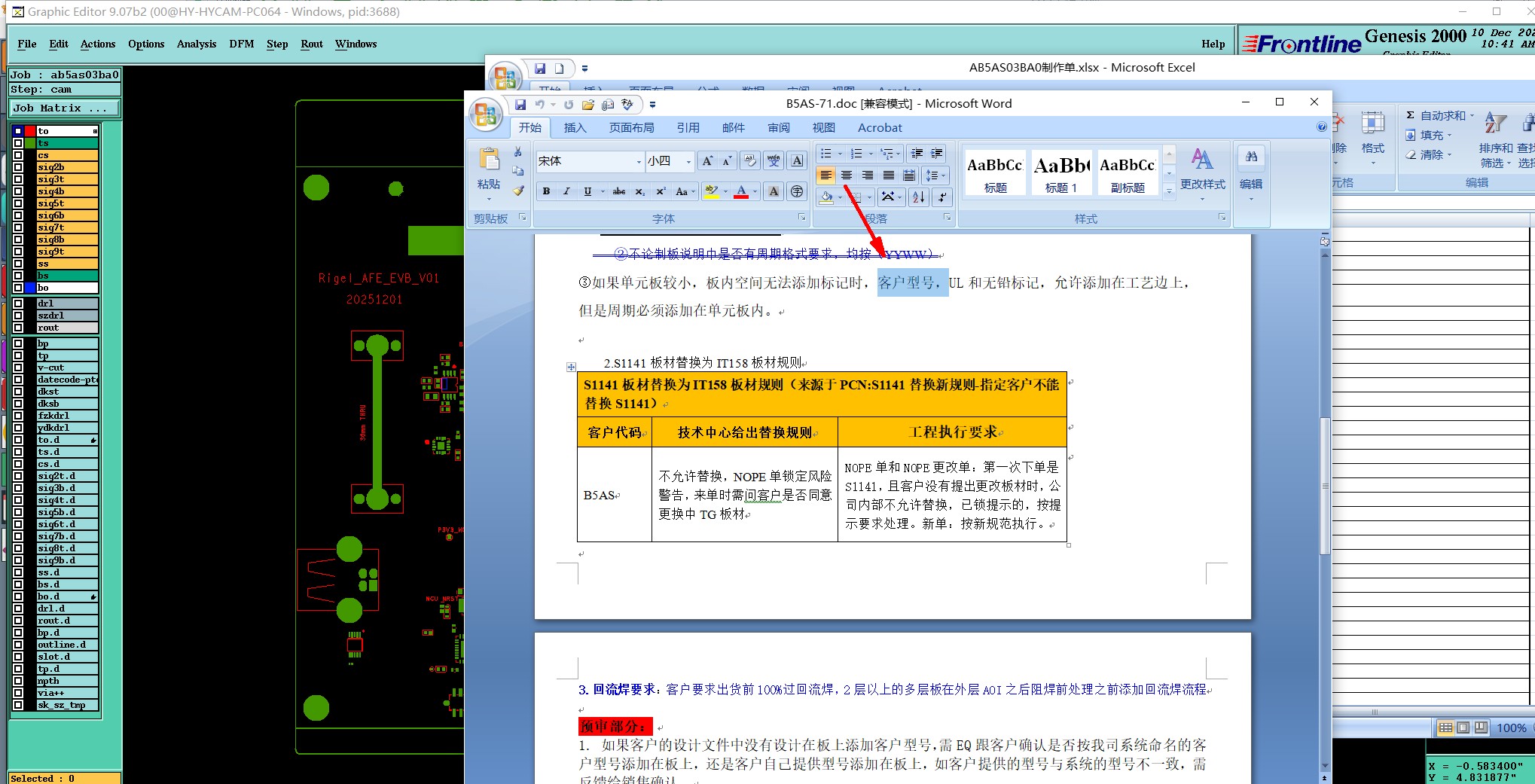
Task: Click the Clear Formatting eraser icon
Action: point(749,160)
